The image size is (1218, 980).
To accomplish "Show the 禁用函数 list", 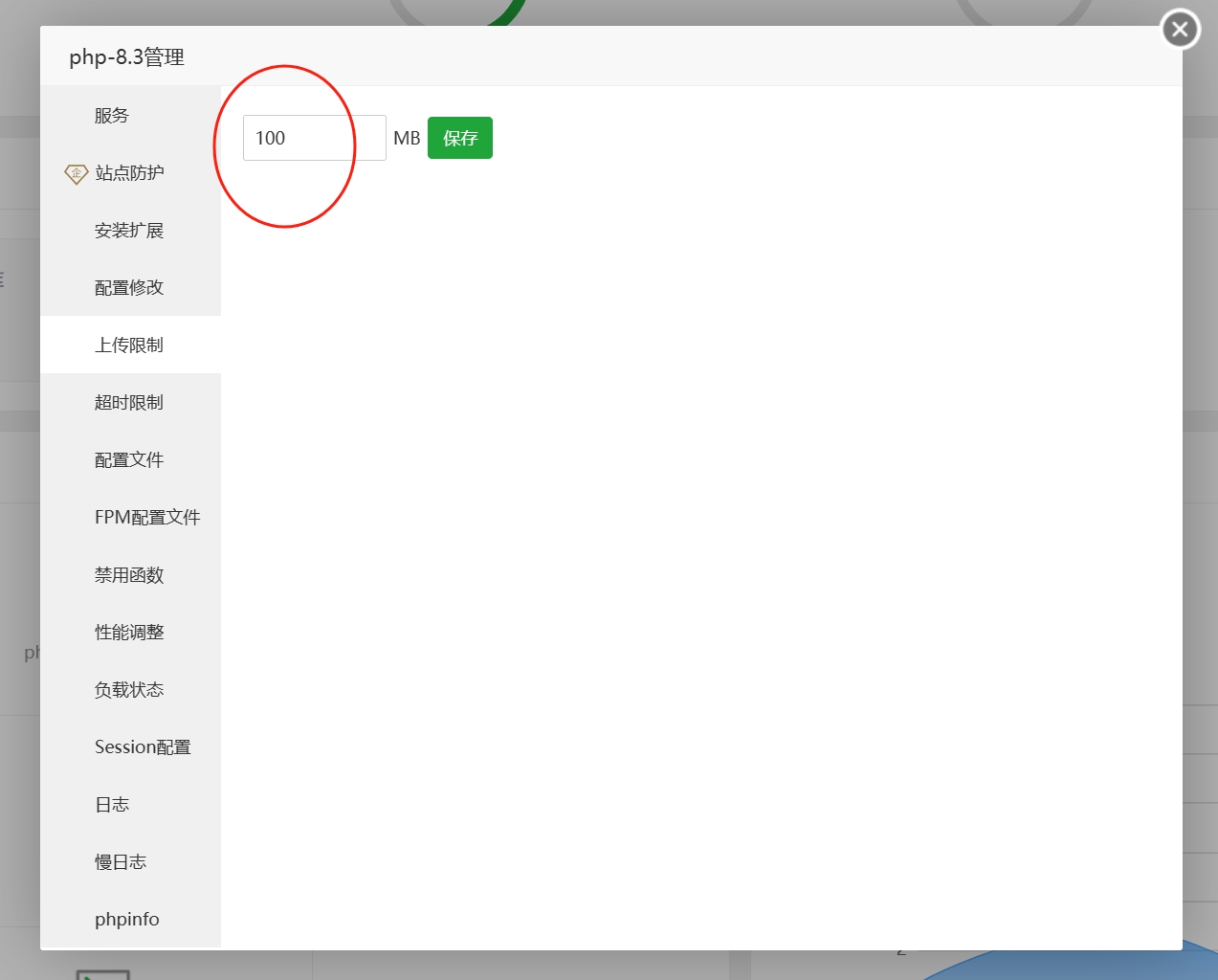I will pos(130,574).
